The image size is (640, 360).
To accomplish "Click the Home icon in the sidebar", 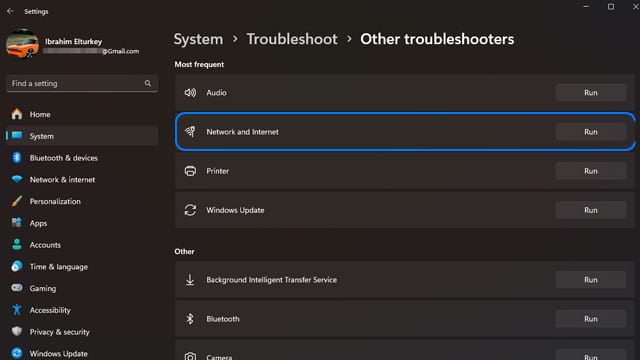I will (x=17, y=114).
